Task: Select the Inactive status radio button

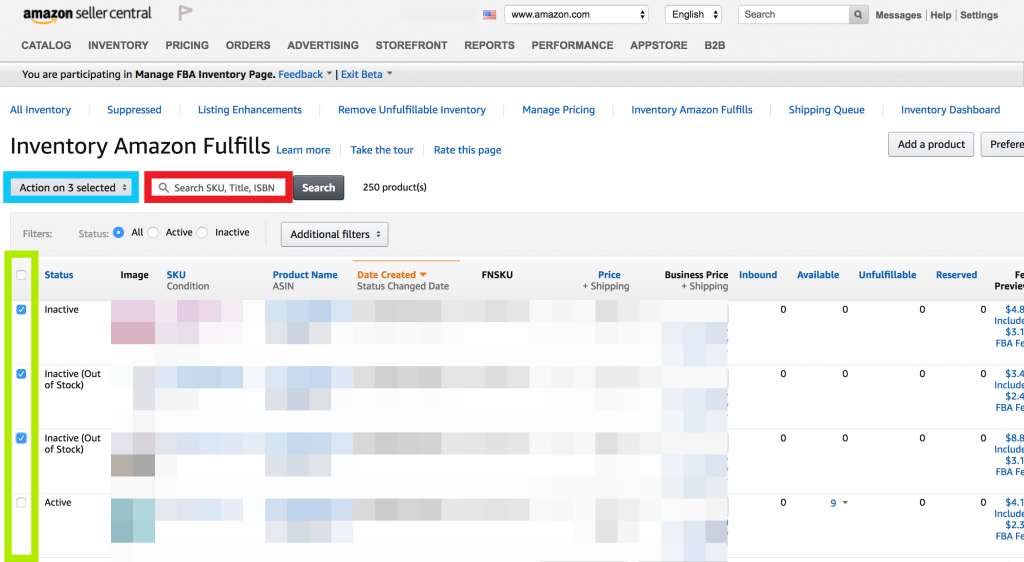Action: click(x=202, y=232)
